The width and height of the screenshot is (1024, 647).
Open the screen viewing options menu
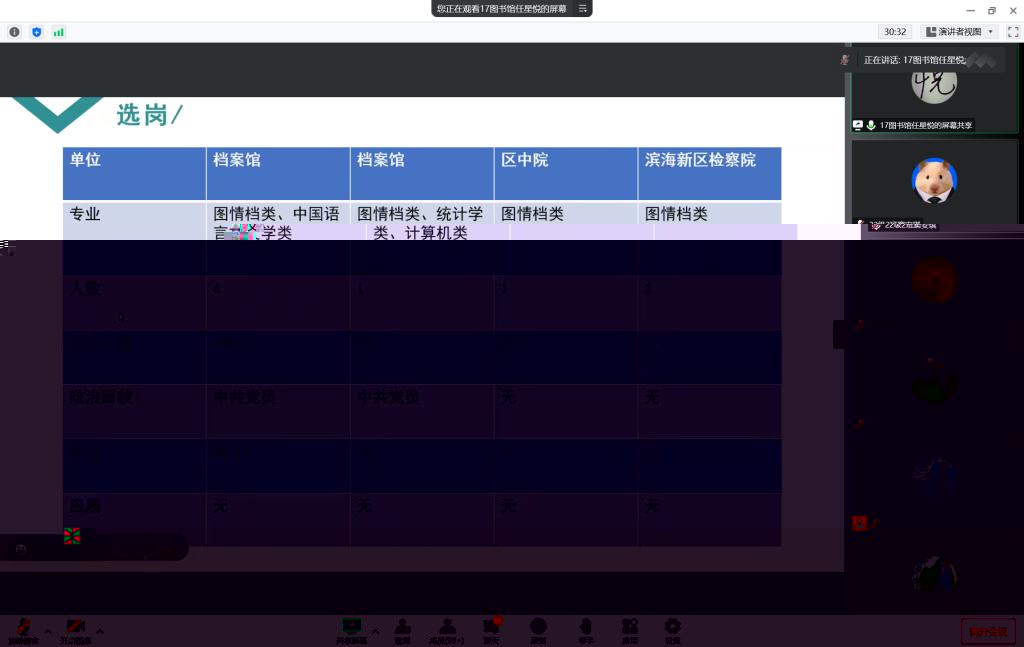582,9
